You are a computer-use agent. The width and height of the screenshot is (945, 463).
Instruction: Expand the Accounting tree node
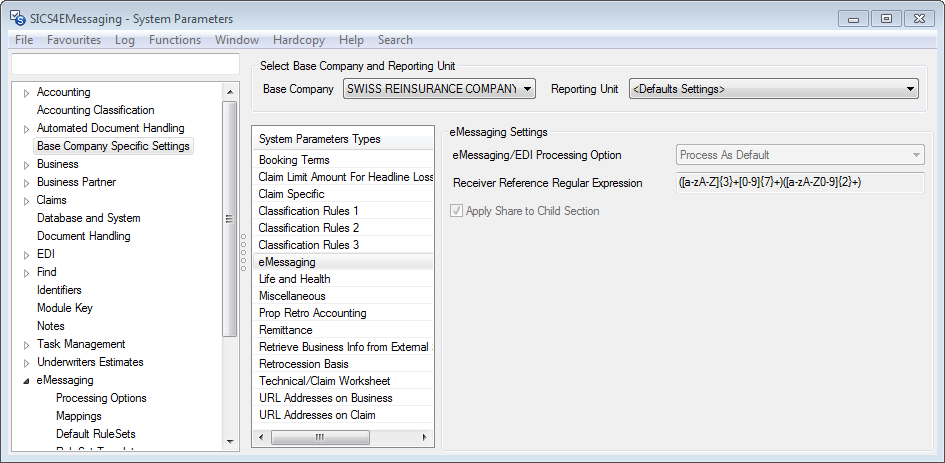click(x=26, y=93)
